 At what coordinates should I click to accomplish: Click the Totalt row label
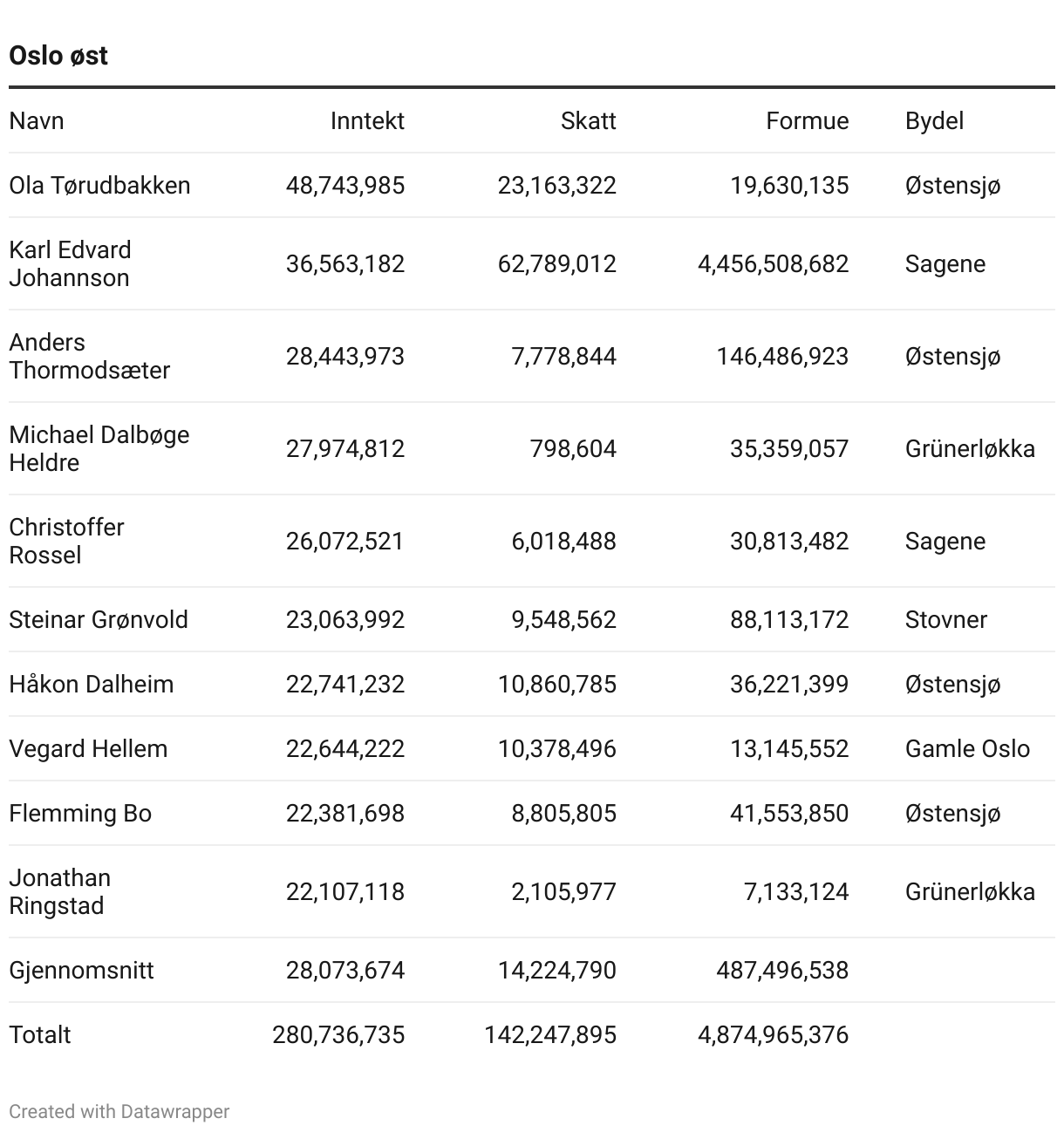click(x=40, y=1034)
